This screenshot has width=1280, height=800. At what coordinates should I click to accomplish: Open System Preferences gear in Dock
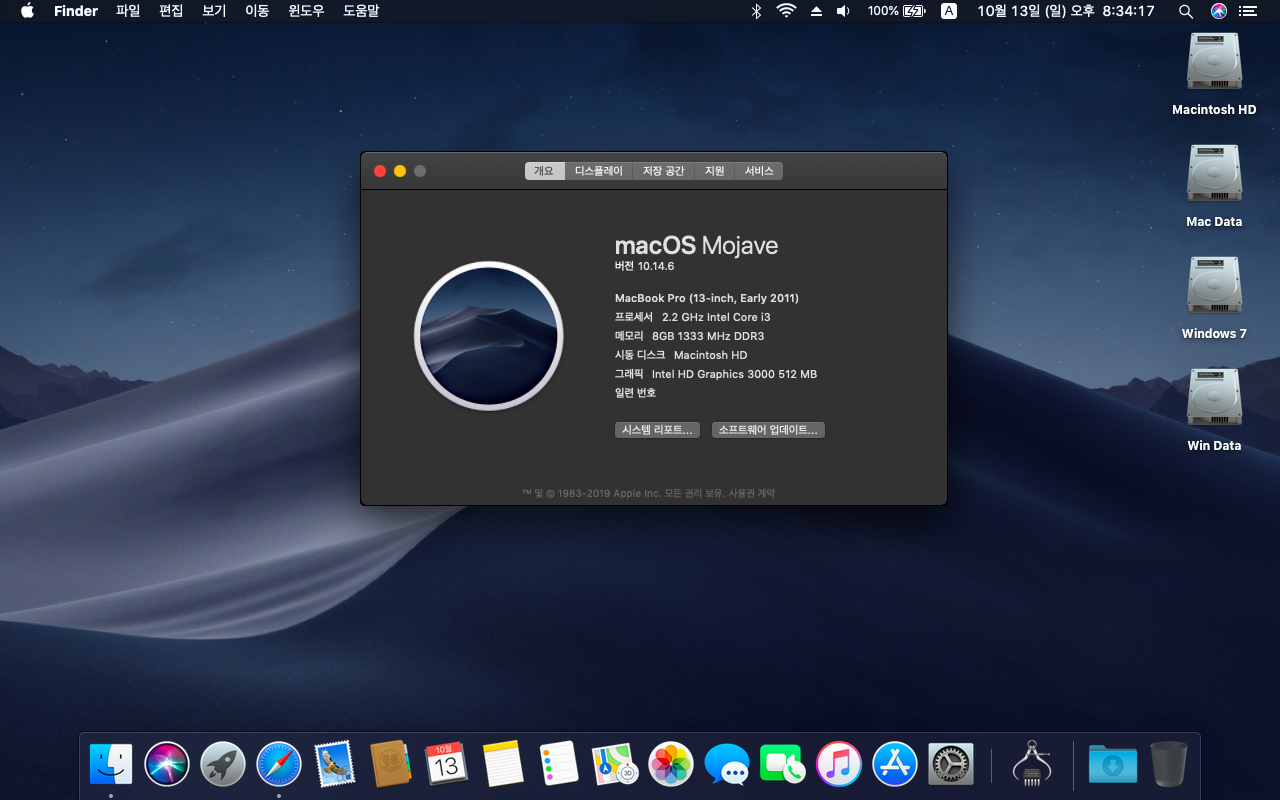click(x=951, y=765)
